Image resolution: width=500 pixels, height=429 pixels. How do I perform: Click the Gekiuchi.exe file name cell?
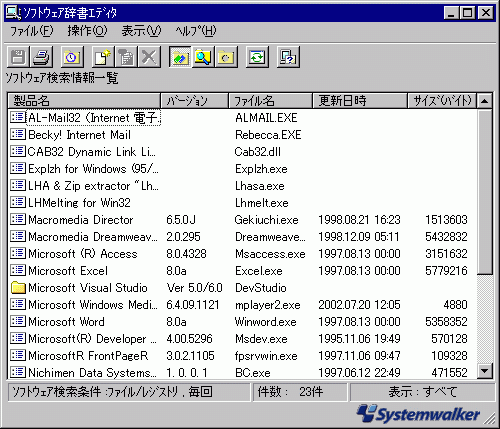(266, 220)
